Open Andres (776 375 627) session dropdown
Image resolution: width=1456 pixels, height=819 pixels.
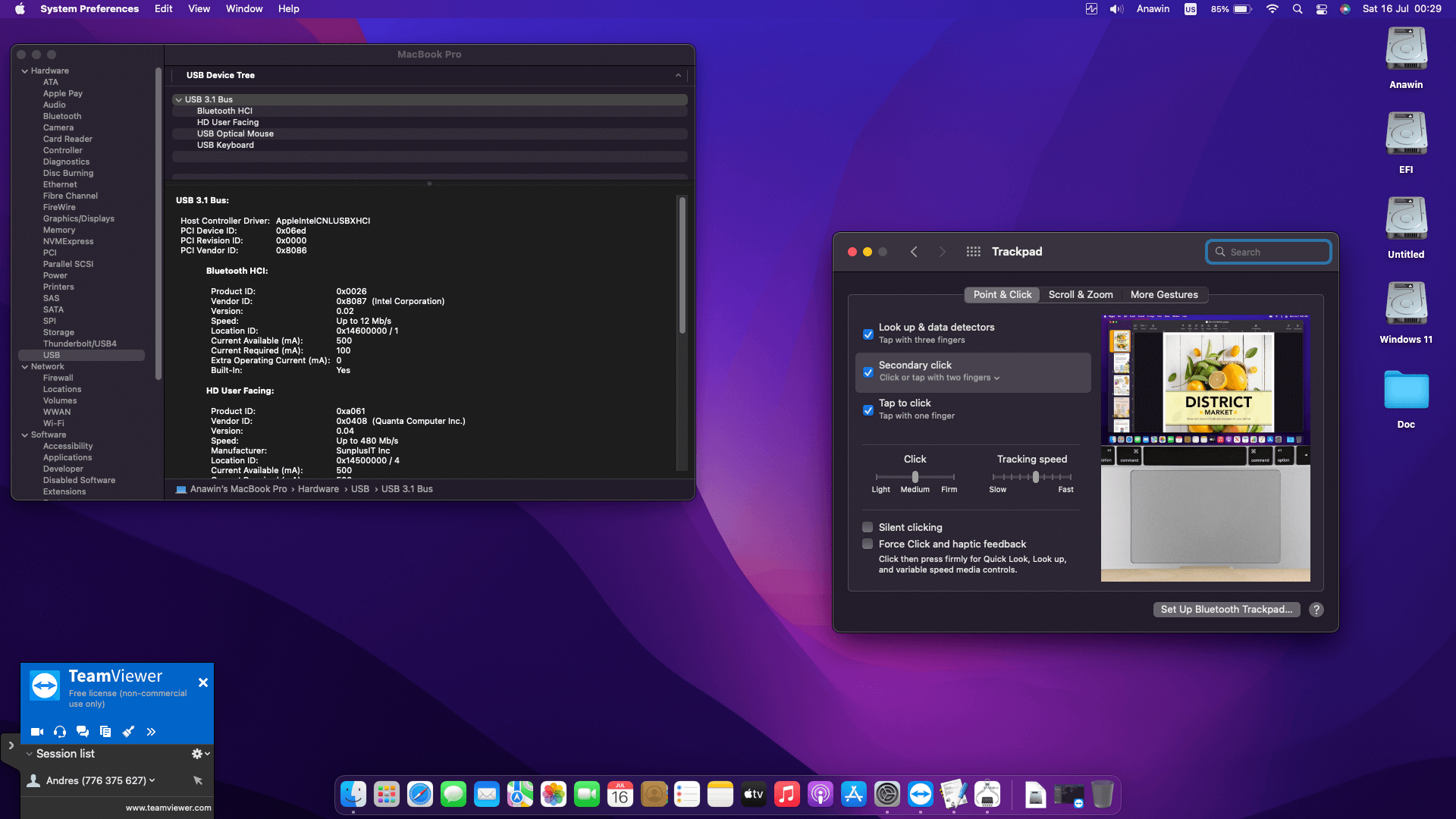tap(152, 780)
